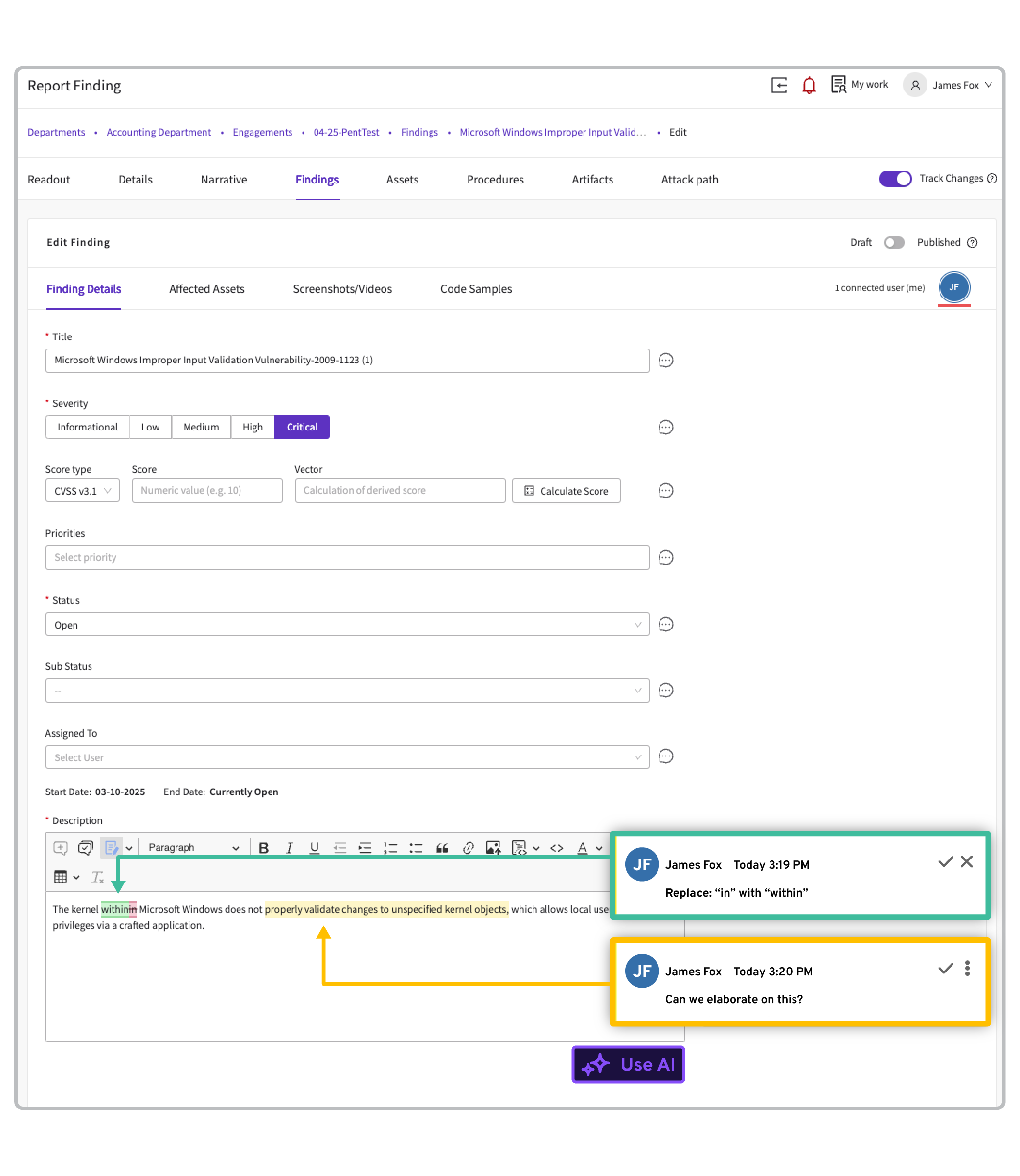1020x1176 pixels.
Task: Open the Engagements breadcrumb link
Action: [262, 132]
